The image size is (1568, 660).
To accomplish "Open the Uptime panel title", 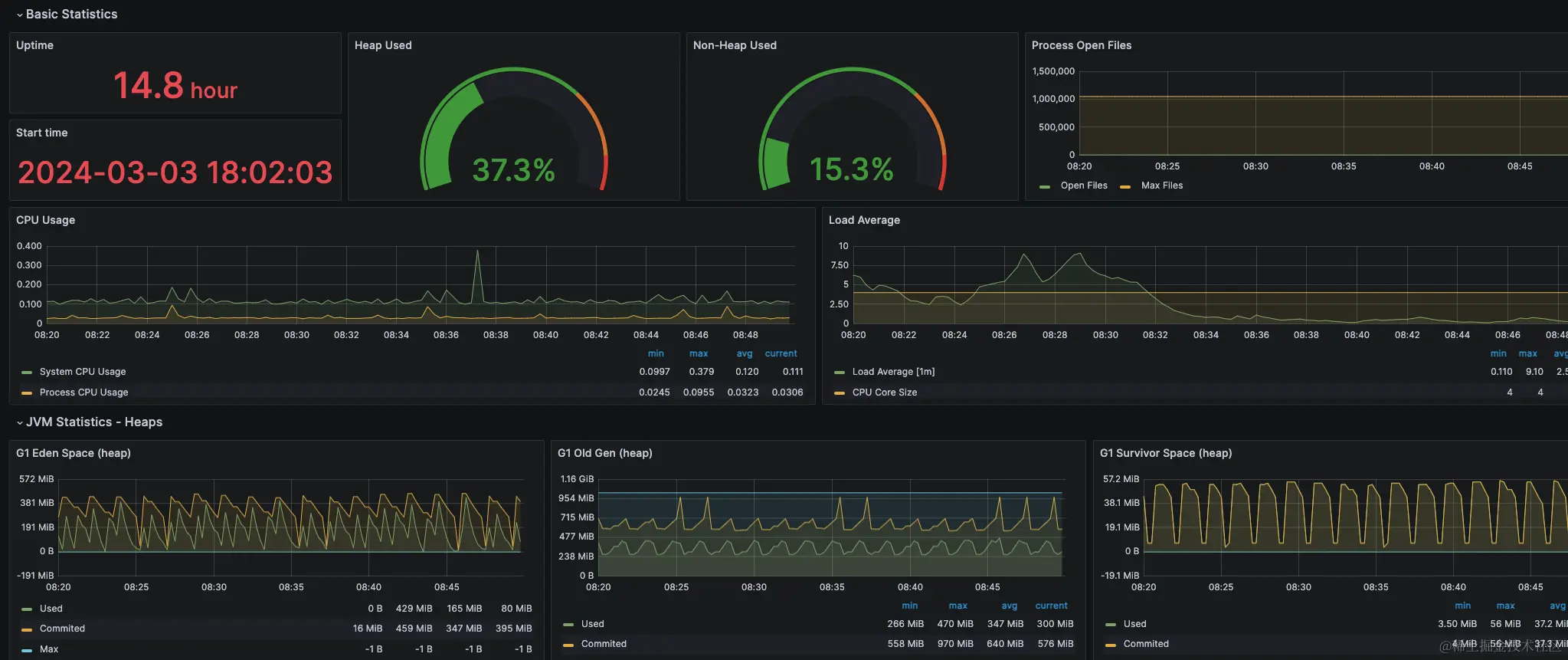I will [x=34, y=45].
